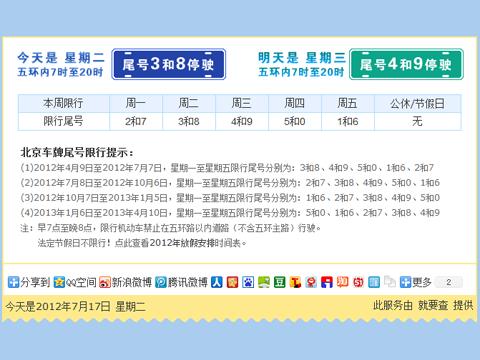480x360 pixels.
Task: Click 今天是 星期二 heading
Action: click(x=61, y=58)
